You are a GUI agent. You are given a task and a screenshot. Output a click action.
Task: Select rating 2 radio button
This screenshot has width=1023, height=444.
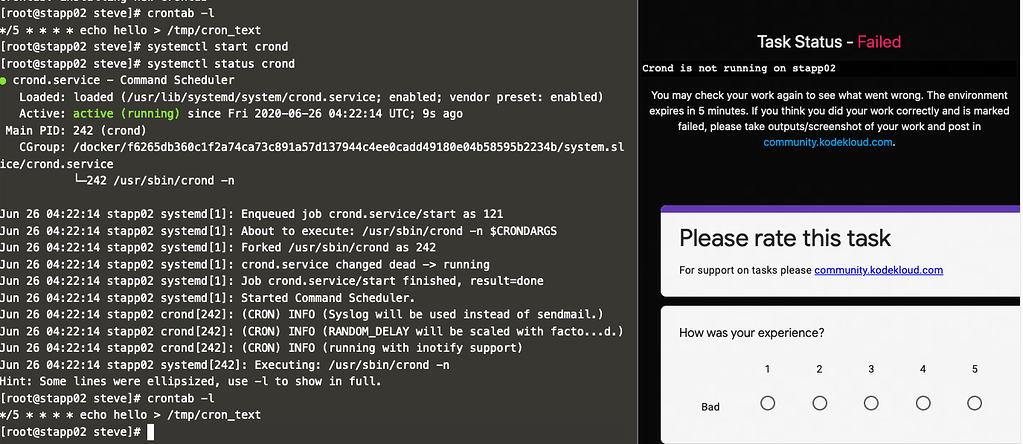(819, 403)
